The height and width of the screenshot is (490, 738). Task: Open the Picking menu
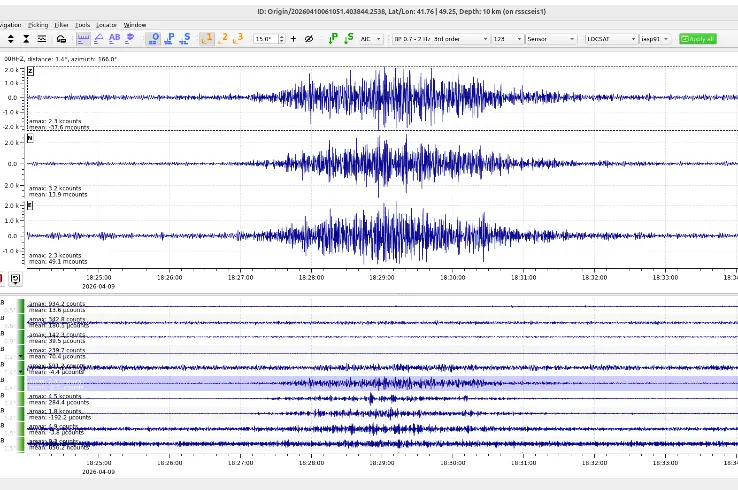tap(38, 24)
